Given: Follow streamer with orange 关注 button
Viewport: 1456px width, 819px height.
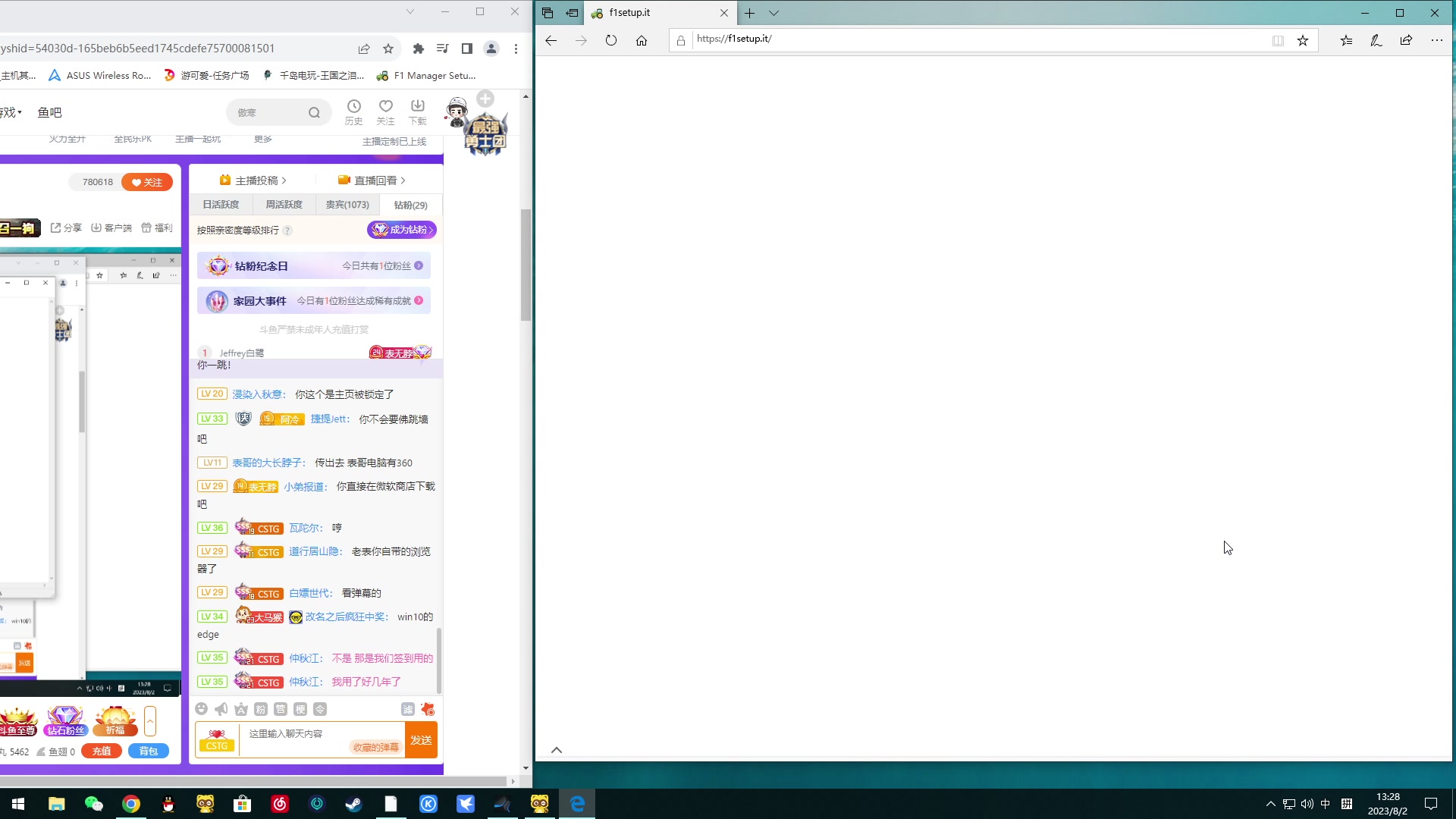Looking at the screenshot, I should tap(147, 182).
